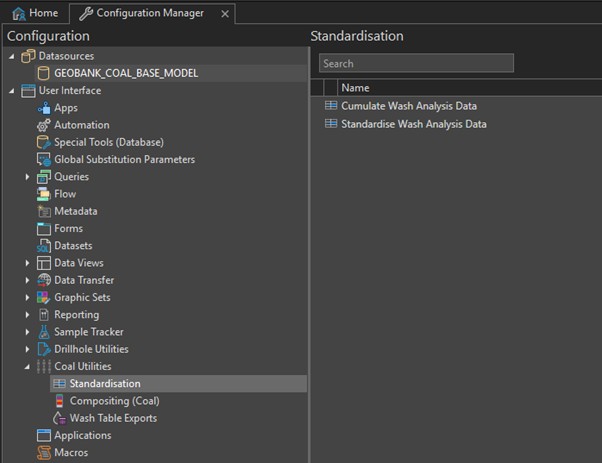Screen dimensions: 602x463
Task: Click the Apps icon in tree
Action: pyautogui.click(x=44, y=108)
